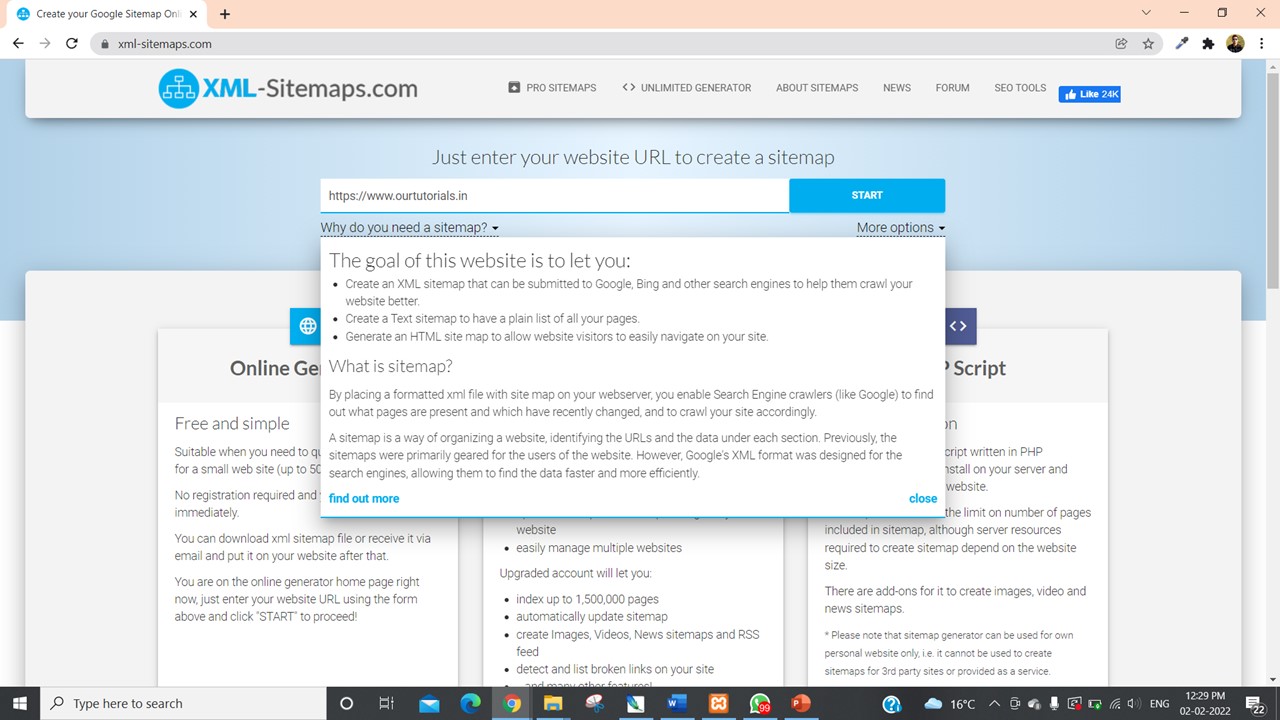Image resolution: width=1280 pixels, height=720 pixels.
Task: Switch the ENG input language indicator
Action: coord(1160,704)
